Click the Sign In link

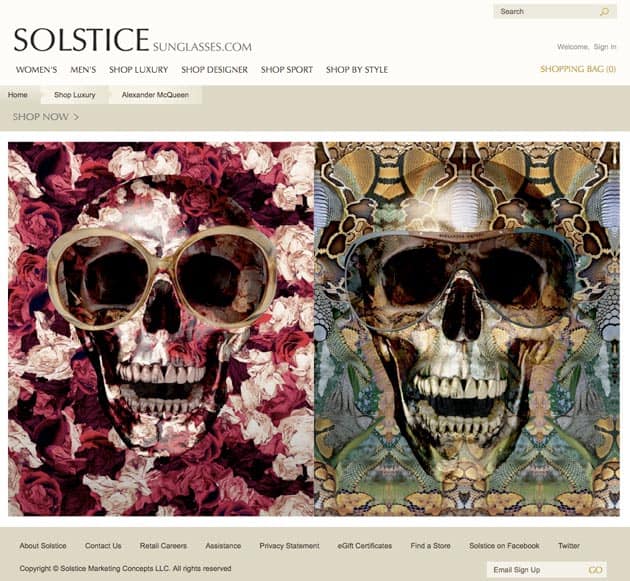pyautogui.click(x=605, y=47)
